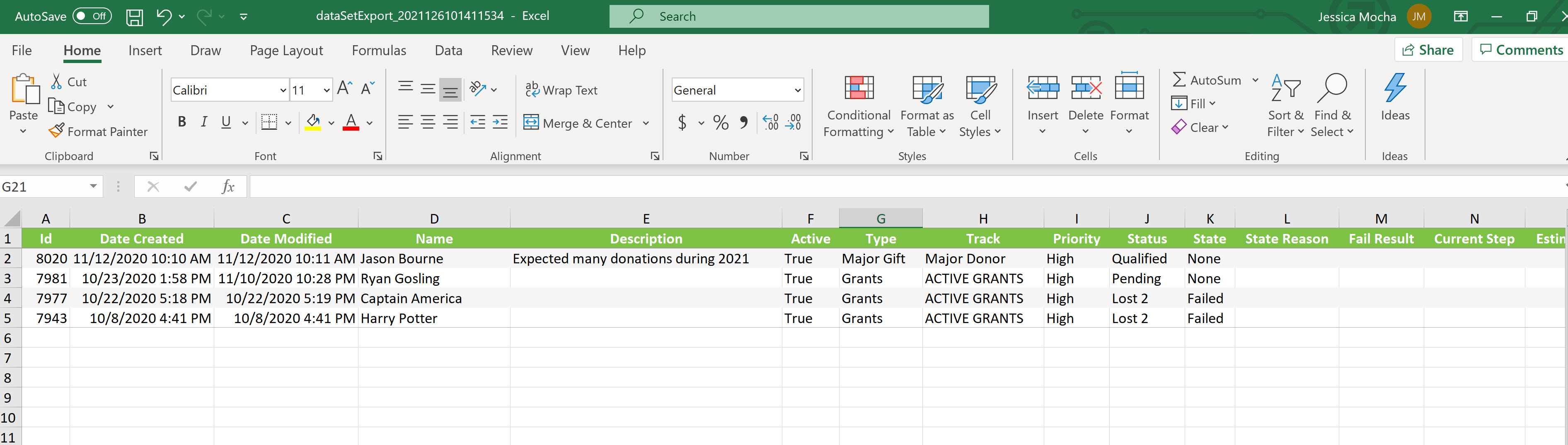Click the Share button

click(x=1428, y=50)
